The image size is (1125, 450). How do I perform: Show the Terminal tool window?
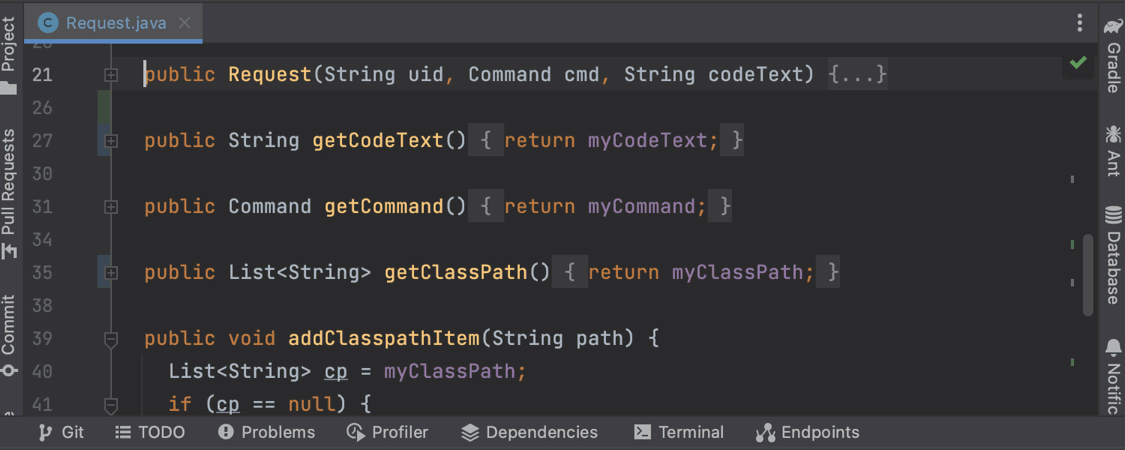click(679, 432)
